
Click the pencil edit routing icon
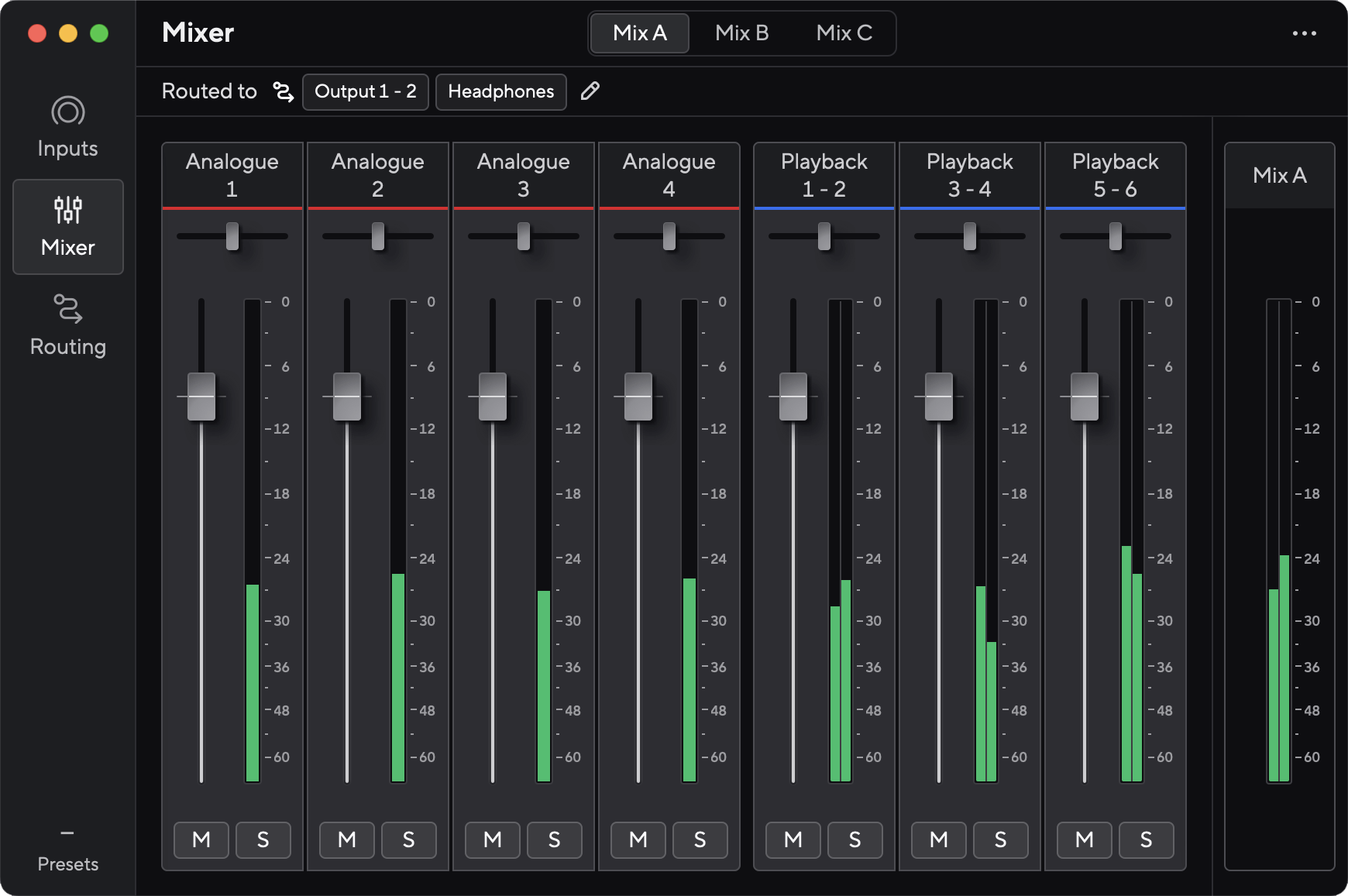pos(590,91)
